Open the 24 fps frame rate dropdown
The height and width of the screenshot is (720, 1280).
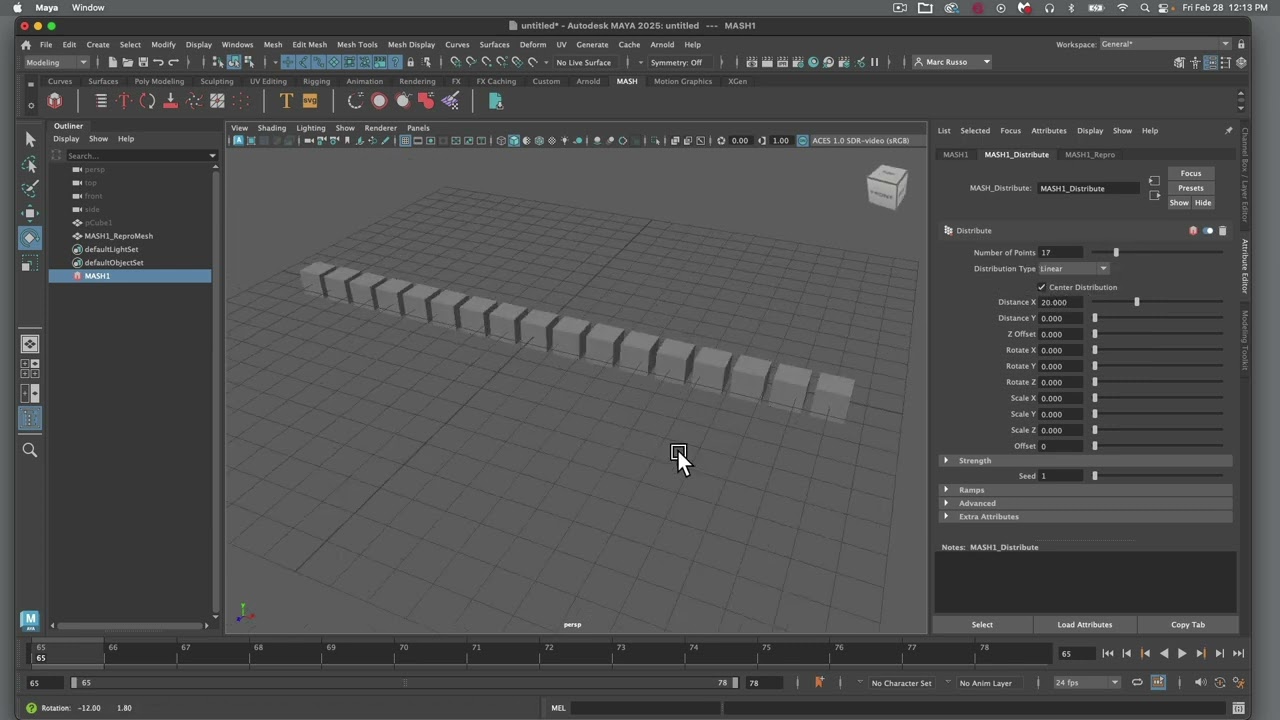pyautogui.click(x=1086, y=683)
